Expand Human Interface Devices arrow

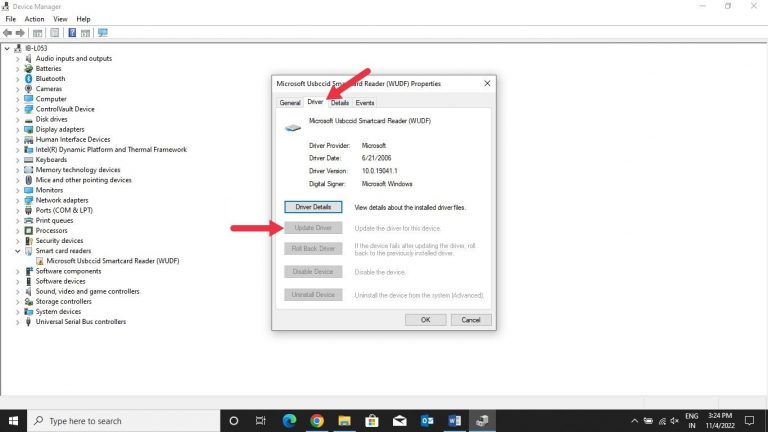(18, 140)
